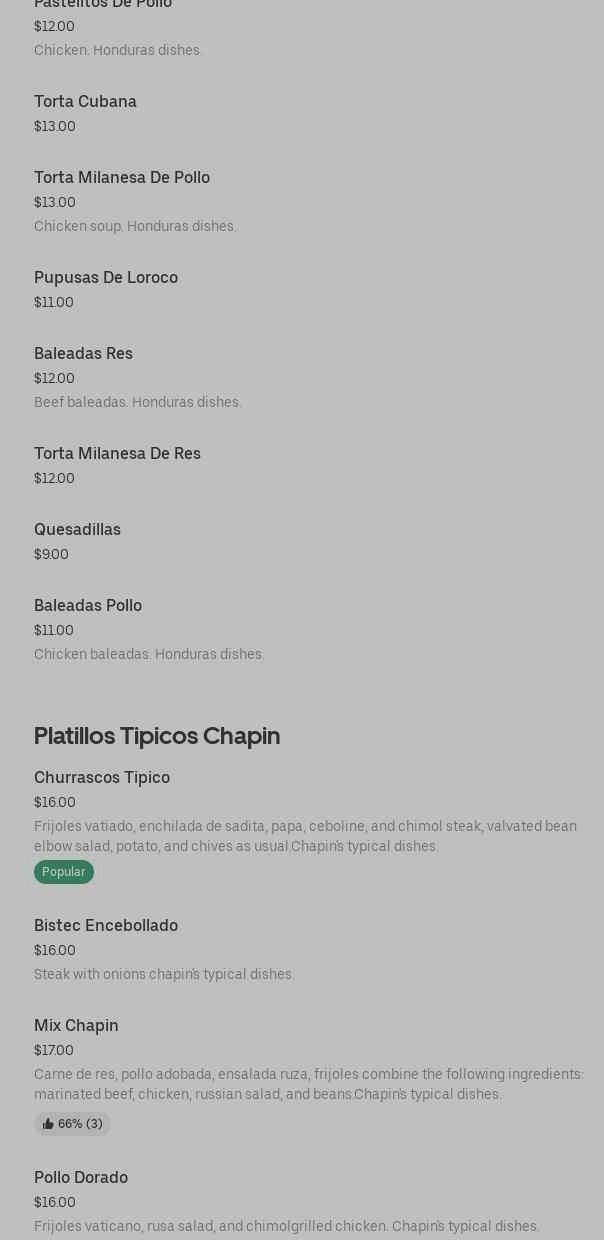
Task: Click the thumbs-up 66% rating badge
Action: click(x=72, y=1124)
